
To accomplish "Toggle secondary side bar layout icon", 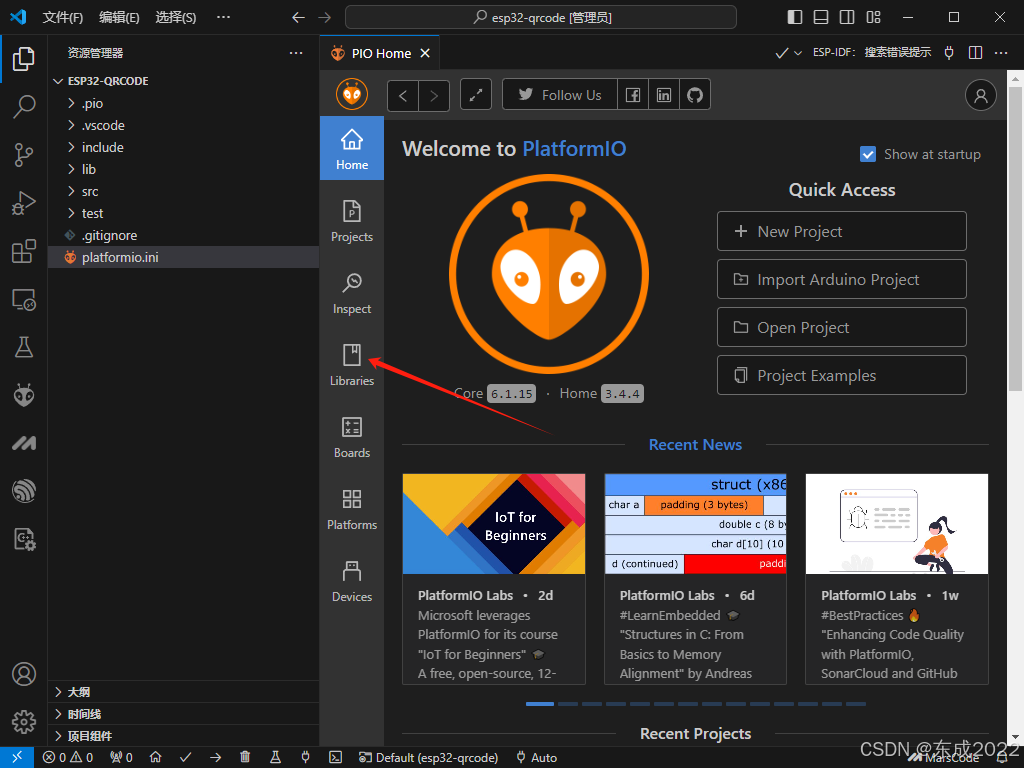I will (x=847, y=17).
